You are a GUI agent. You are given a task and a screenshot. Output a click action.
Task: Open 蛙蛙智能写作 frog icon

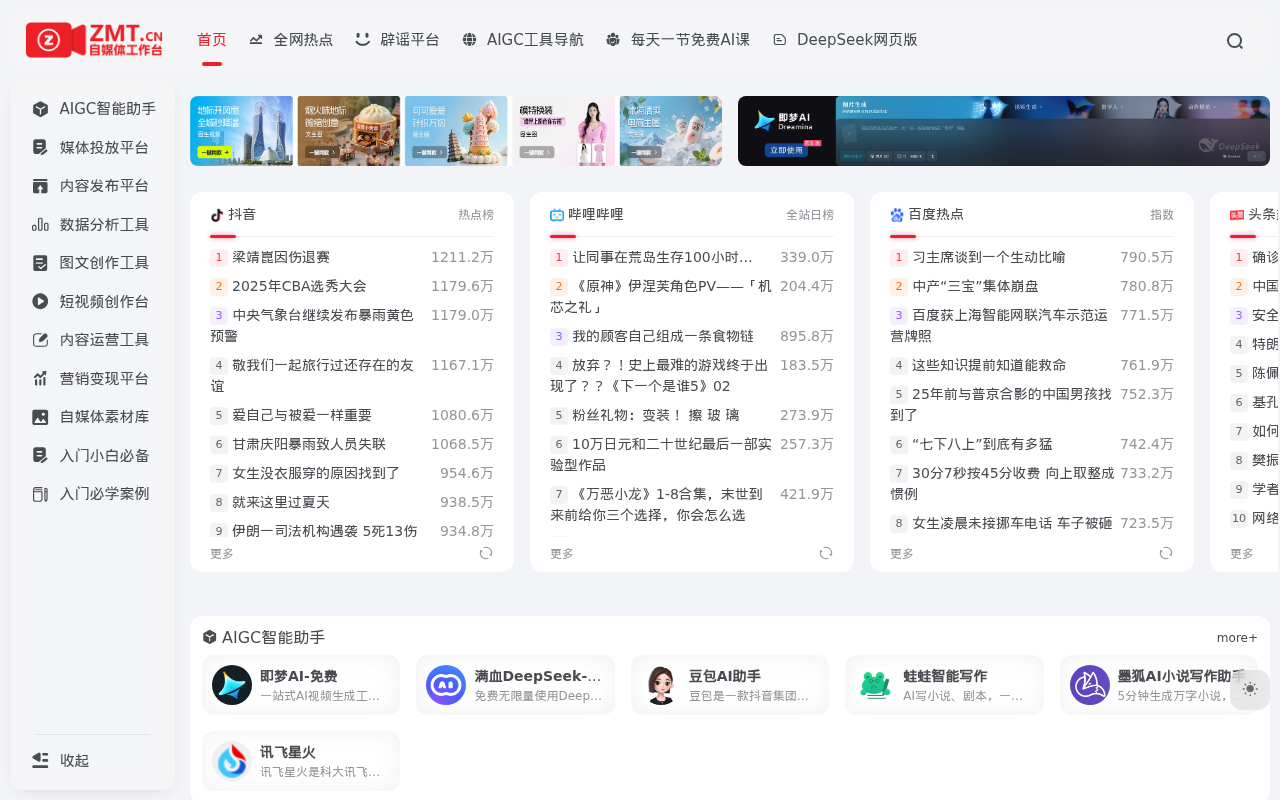click(x=875, y=685)
